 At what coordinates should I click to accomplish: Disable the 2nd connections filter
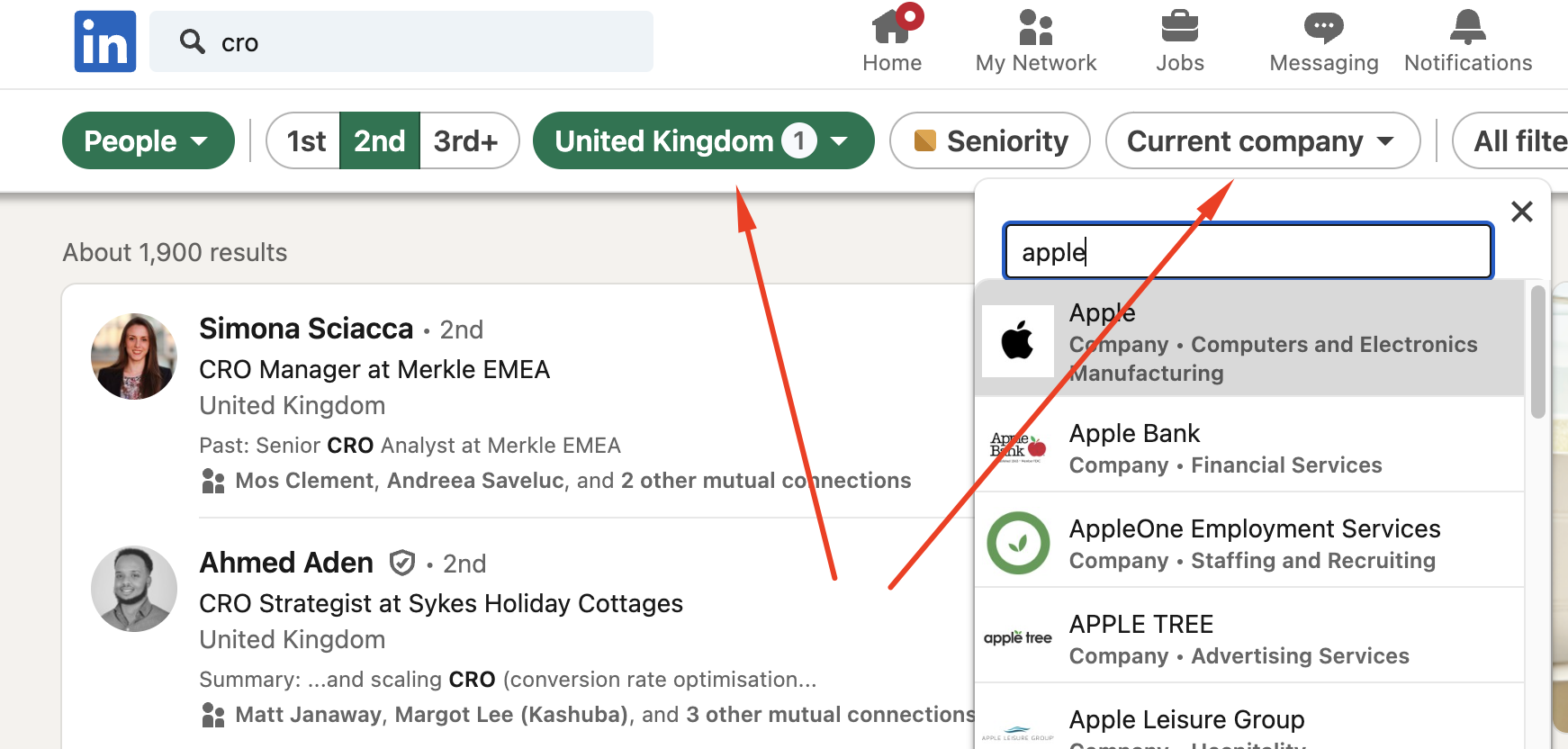[x=379, y=140]
